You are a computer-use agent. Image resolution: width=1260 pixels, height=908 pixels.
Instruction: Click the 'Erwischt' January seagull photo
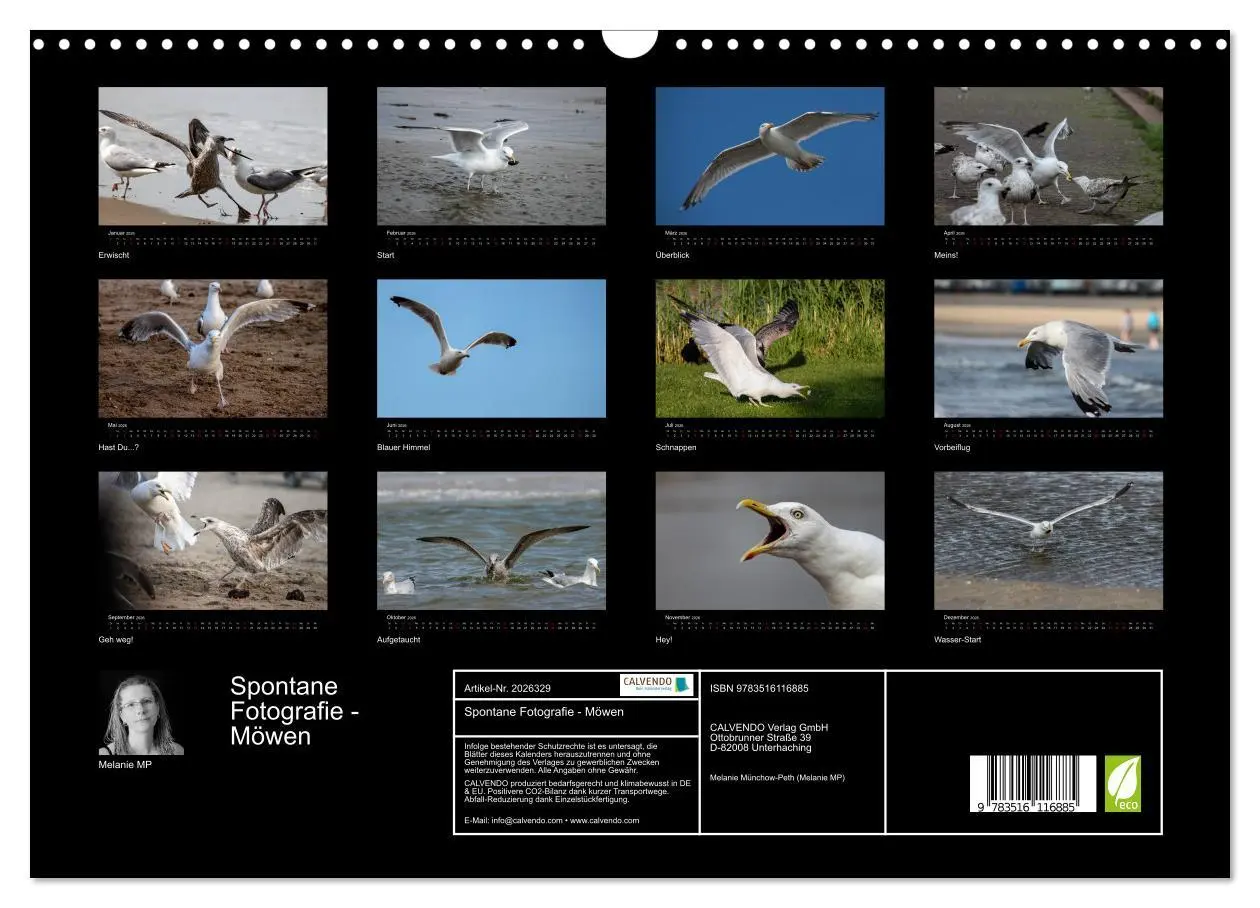point(213,156)
